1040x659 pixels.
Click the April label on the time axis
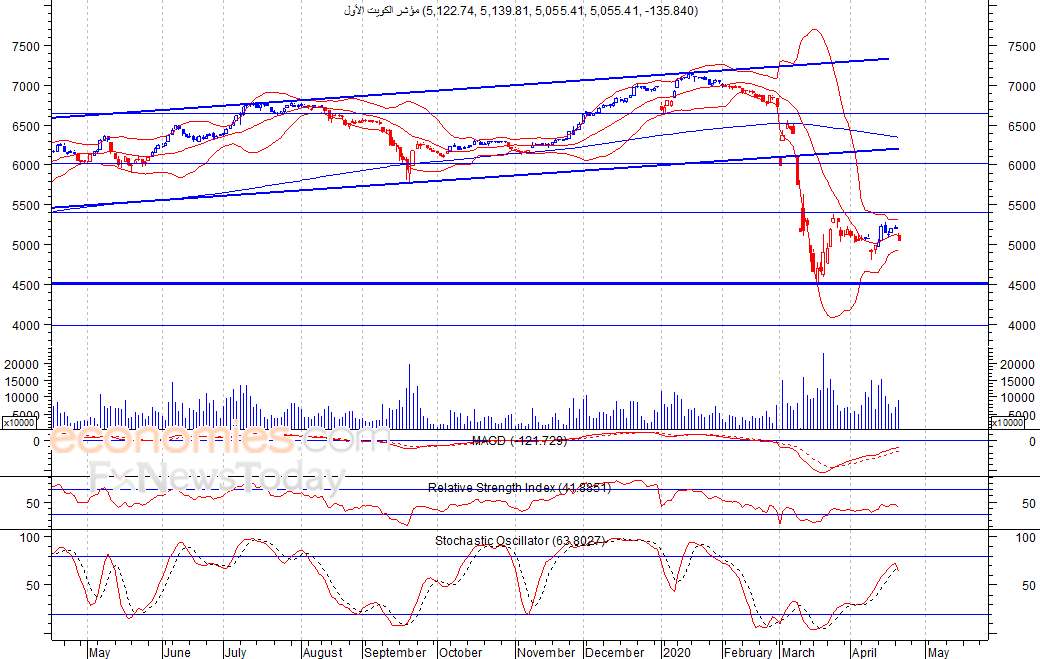864,652
